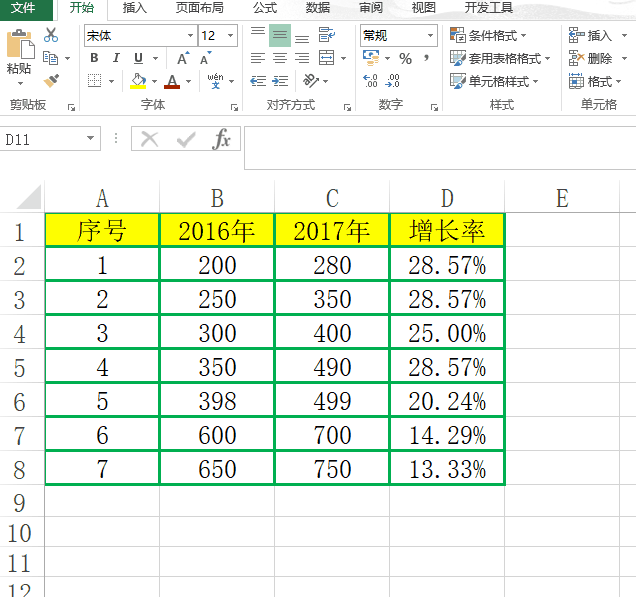Click the Paste clipboard icon
Viewport: 636px width, 597px height.
[20, 43]
